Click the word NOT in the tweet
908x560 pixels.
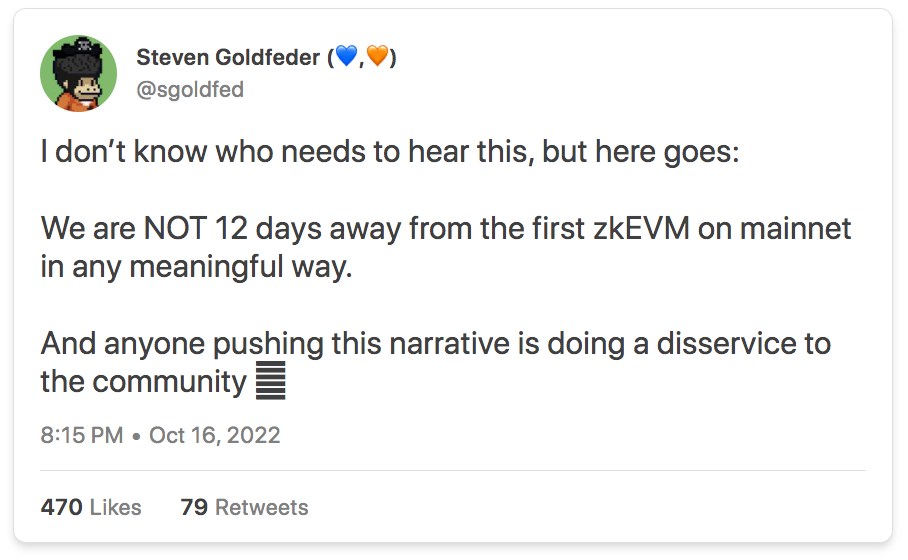pos(175,228)
